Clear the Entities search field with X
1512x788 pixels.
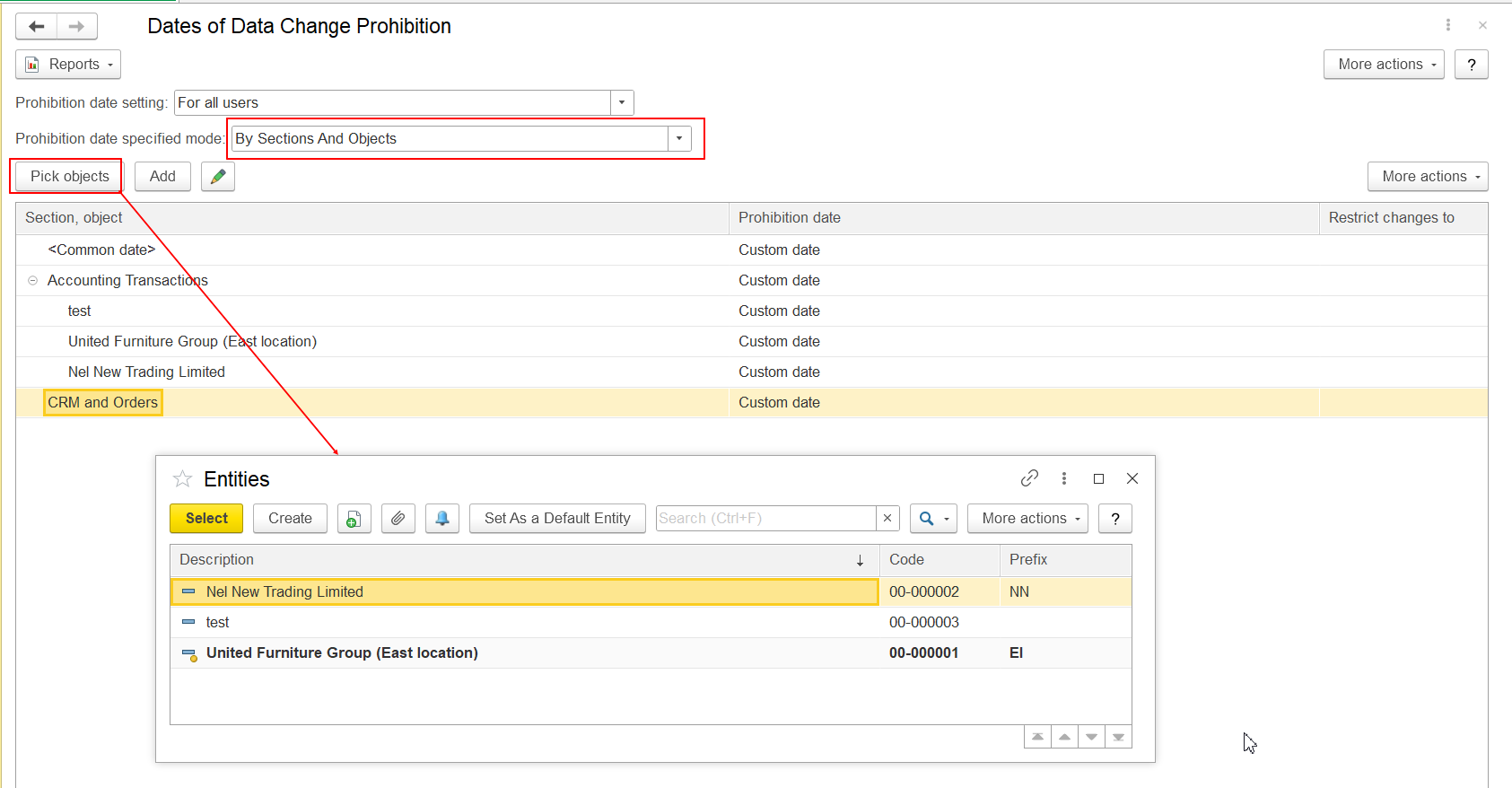coord(887,518)
